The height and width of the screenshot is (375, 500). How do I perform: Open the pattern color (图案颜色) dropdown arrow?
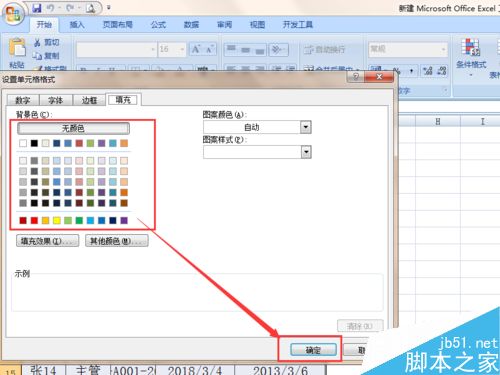[x=306, y=127]
